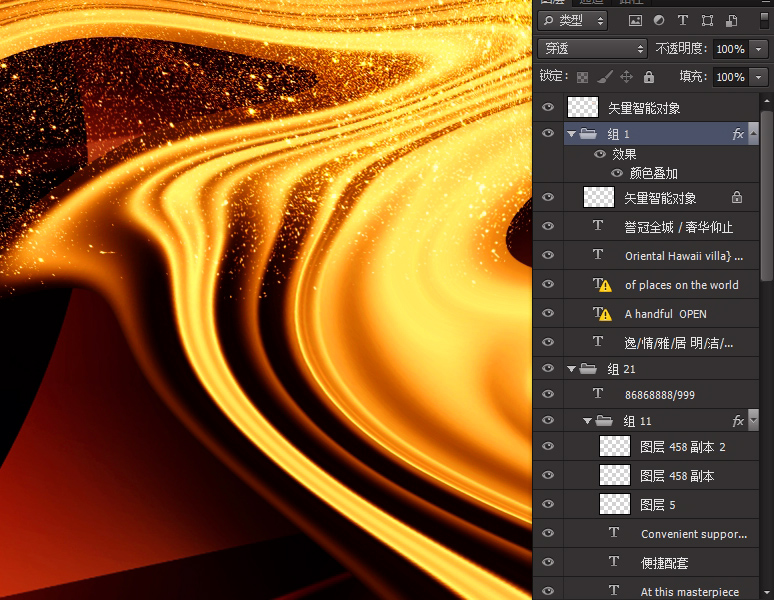Hide the 誉冠全城 text layer
Screen dimensions: 774x600
point(548,226)
